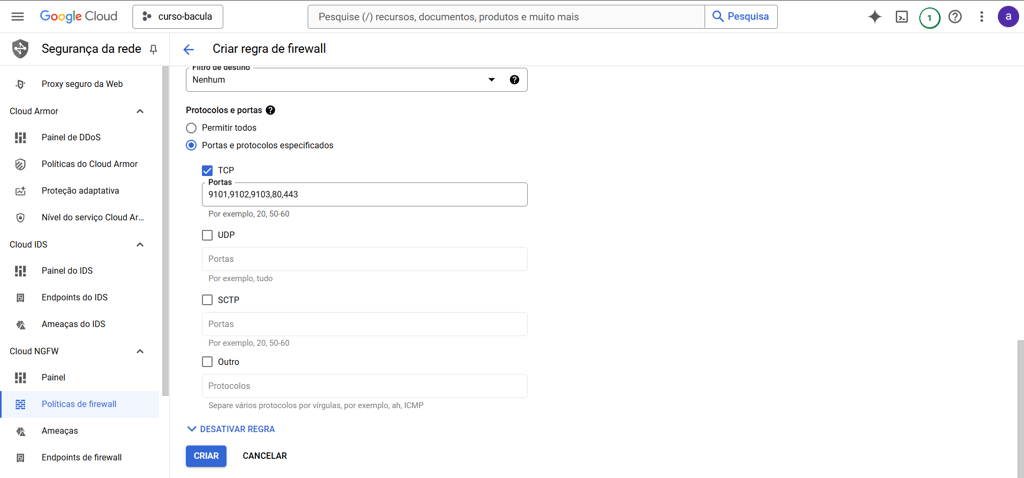Pin the Segurança da rede panel
The image size is (1024, 478).
153,49
